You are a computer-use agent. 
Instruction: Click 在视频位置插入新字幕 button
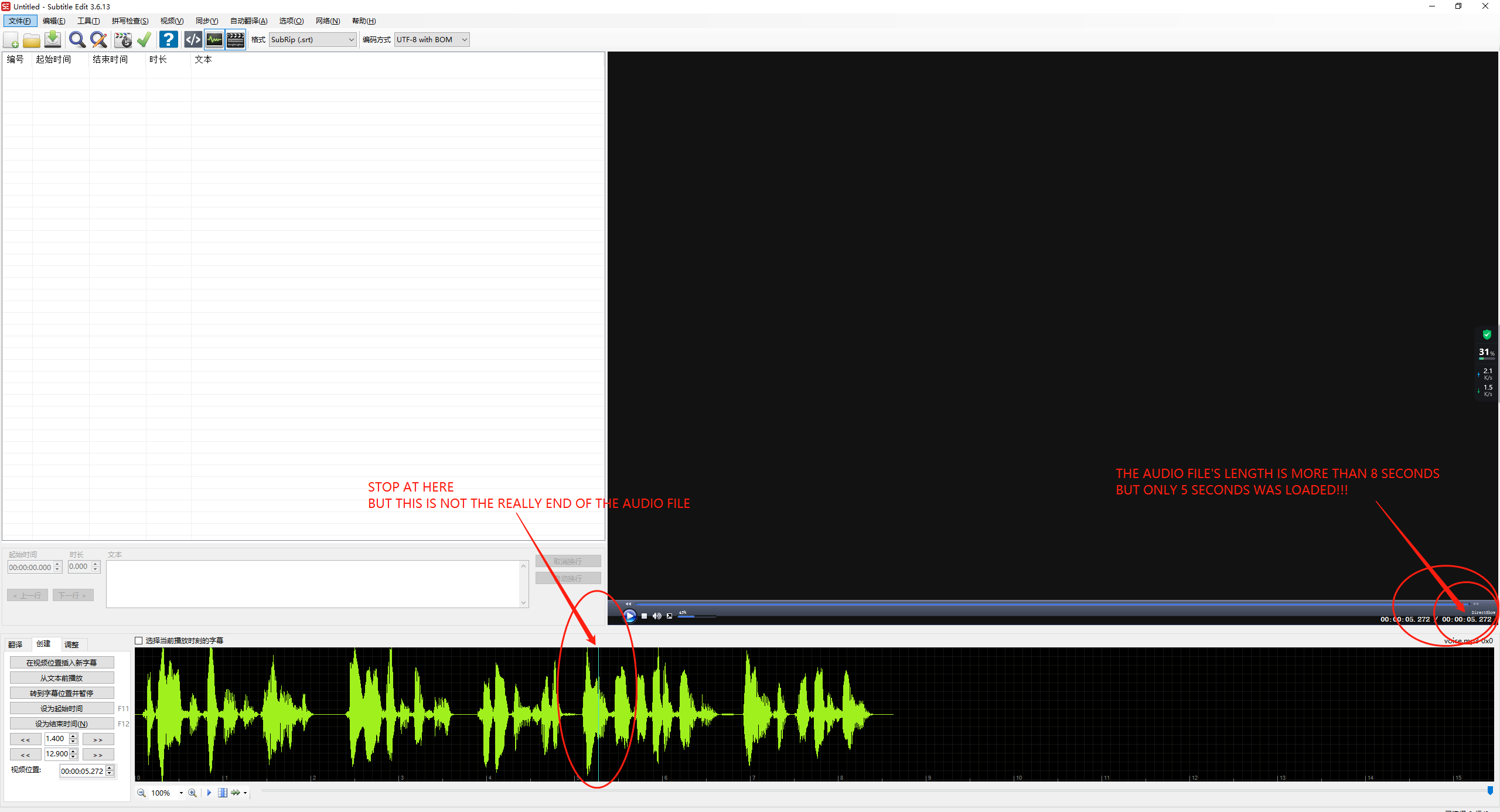click(62, 662)
